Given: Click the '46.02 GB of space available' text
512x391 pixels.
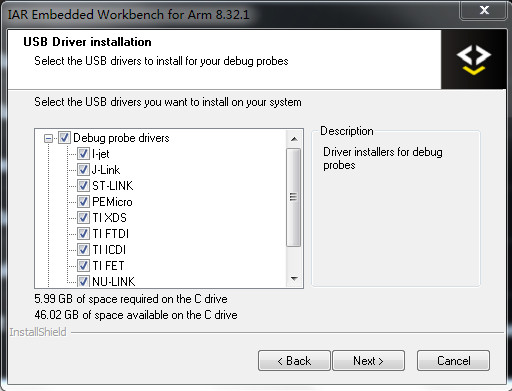Looking at the screenshot, I should pos(136,315).
